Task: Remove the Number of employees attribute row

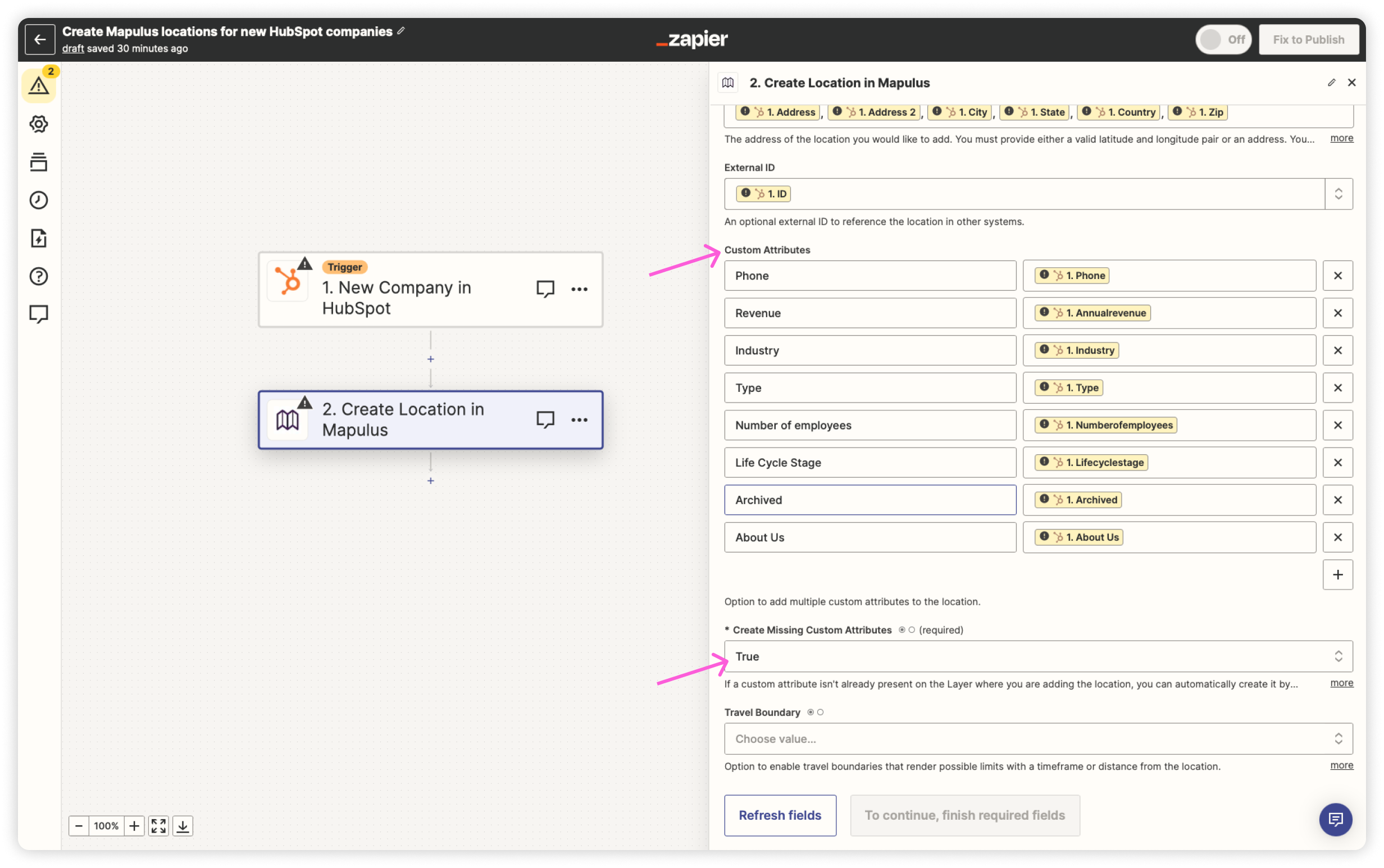Action: [1337, 425]
